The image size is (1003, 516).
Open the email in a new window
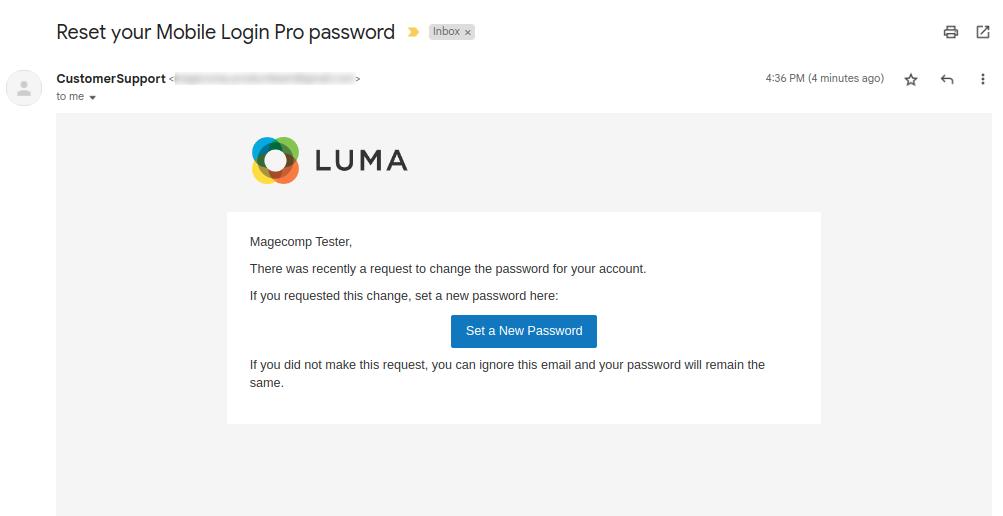click(982, 32)
